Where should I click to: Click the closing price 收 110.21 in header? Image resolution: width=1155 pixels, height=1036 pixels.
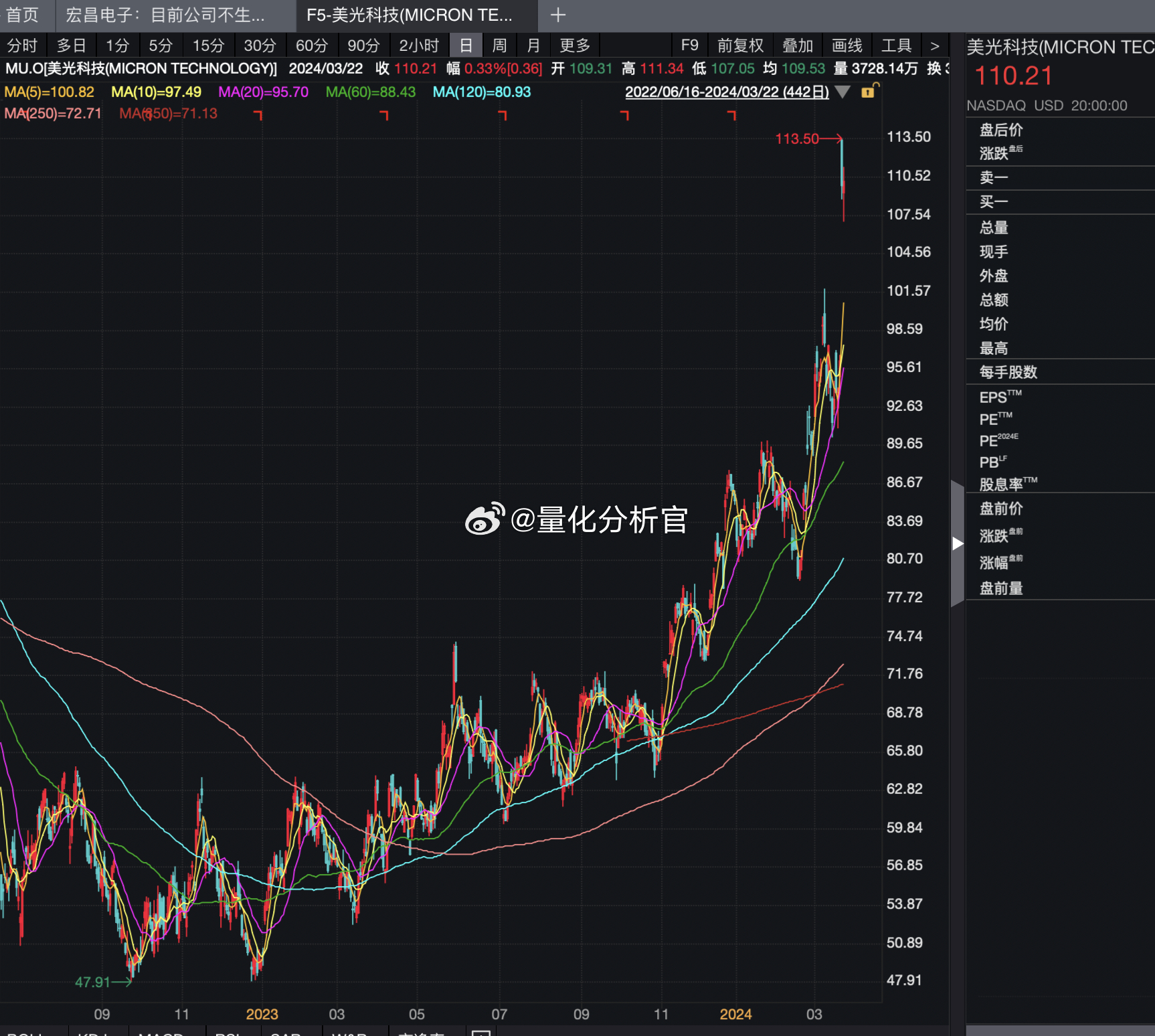point(406,68)
